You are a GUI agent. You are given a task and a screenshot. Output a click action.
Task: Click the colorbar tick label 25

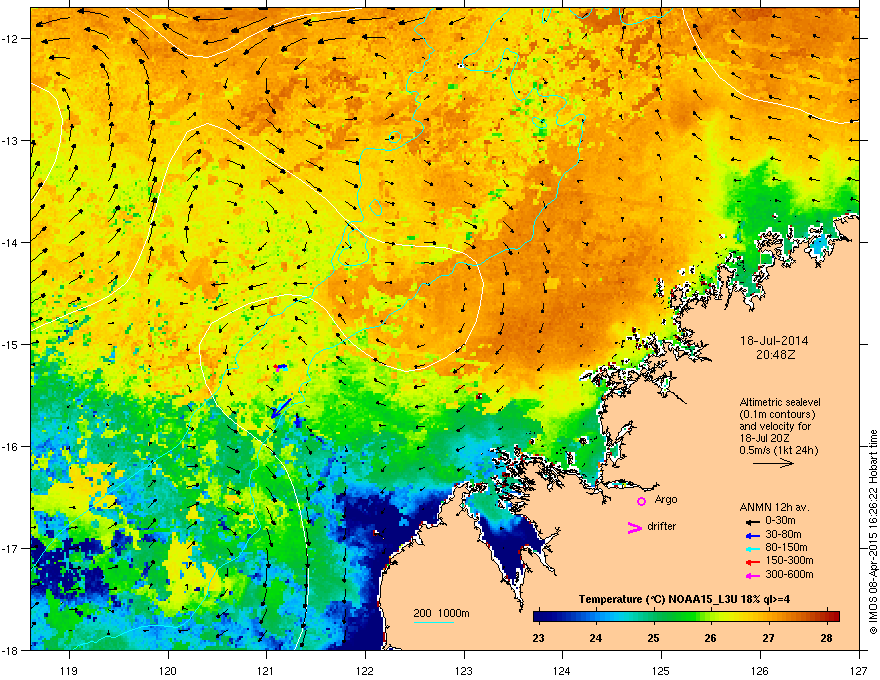(653, 638)
